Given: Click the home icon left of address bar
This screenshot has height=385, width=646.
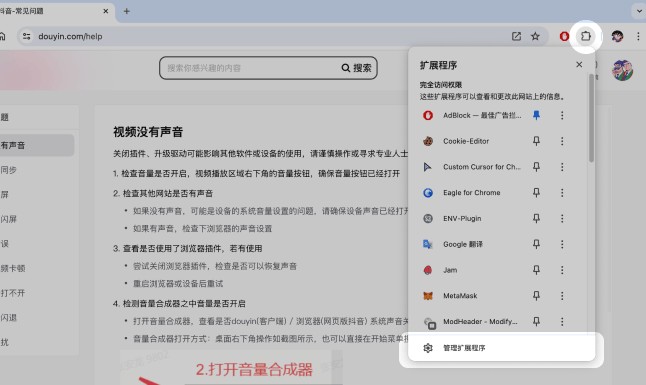Looking at the screenshot, I should click(2, 36).
